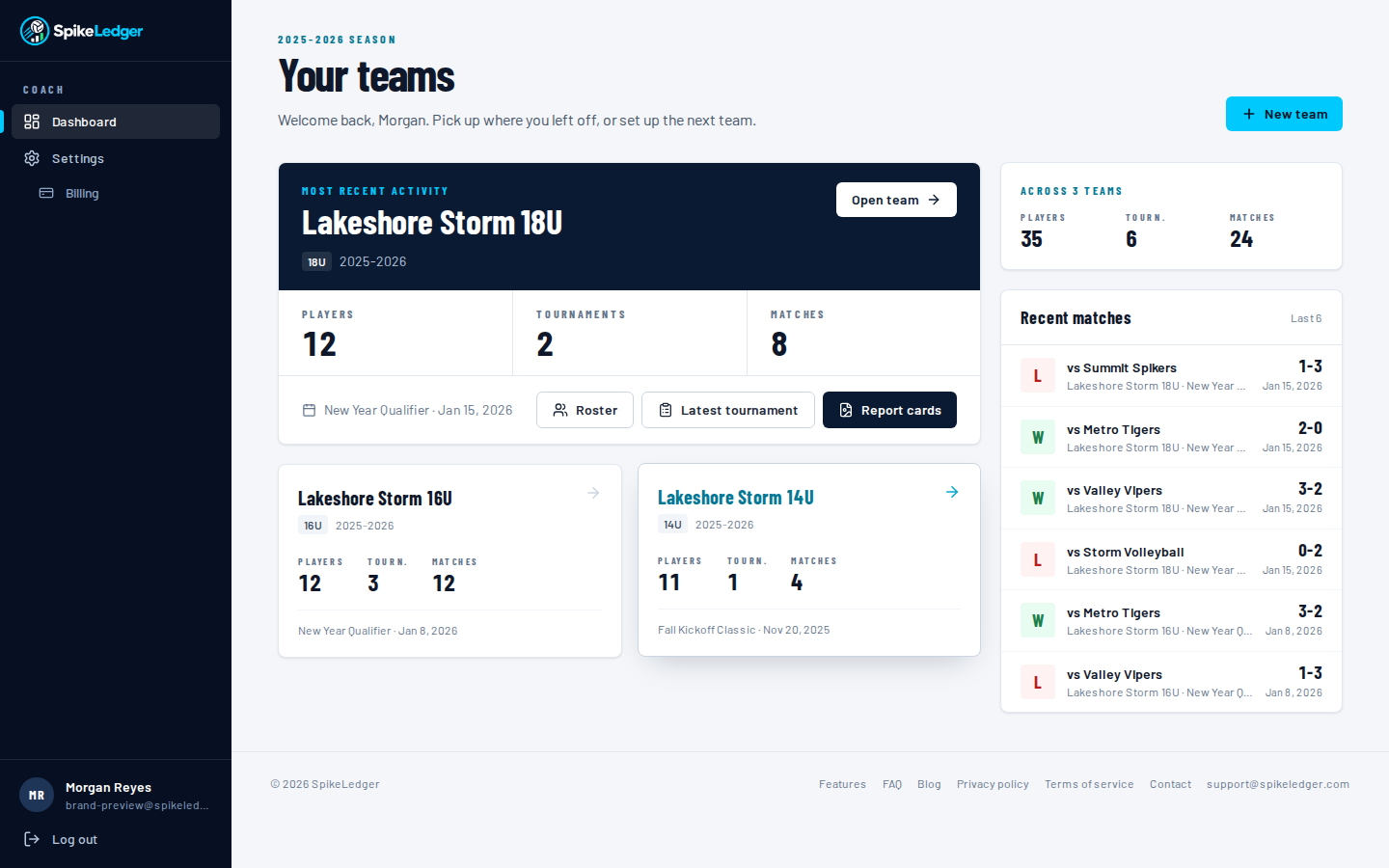This screenshot has width=1389, height=868.
Task: Click the arrow on Lakeshore Storm 16U card
Action: [x=593, y=493]
